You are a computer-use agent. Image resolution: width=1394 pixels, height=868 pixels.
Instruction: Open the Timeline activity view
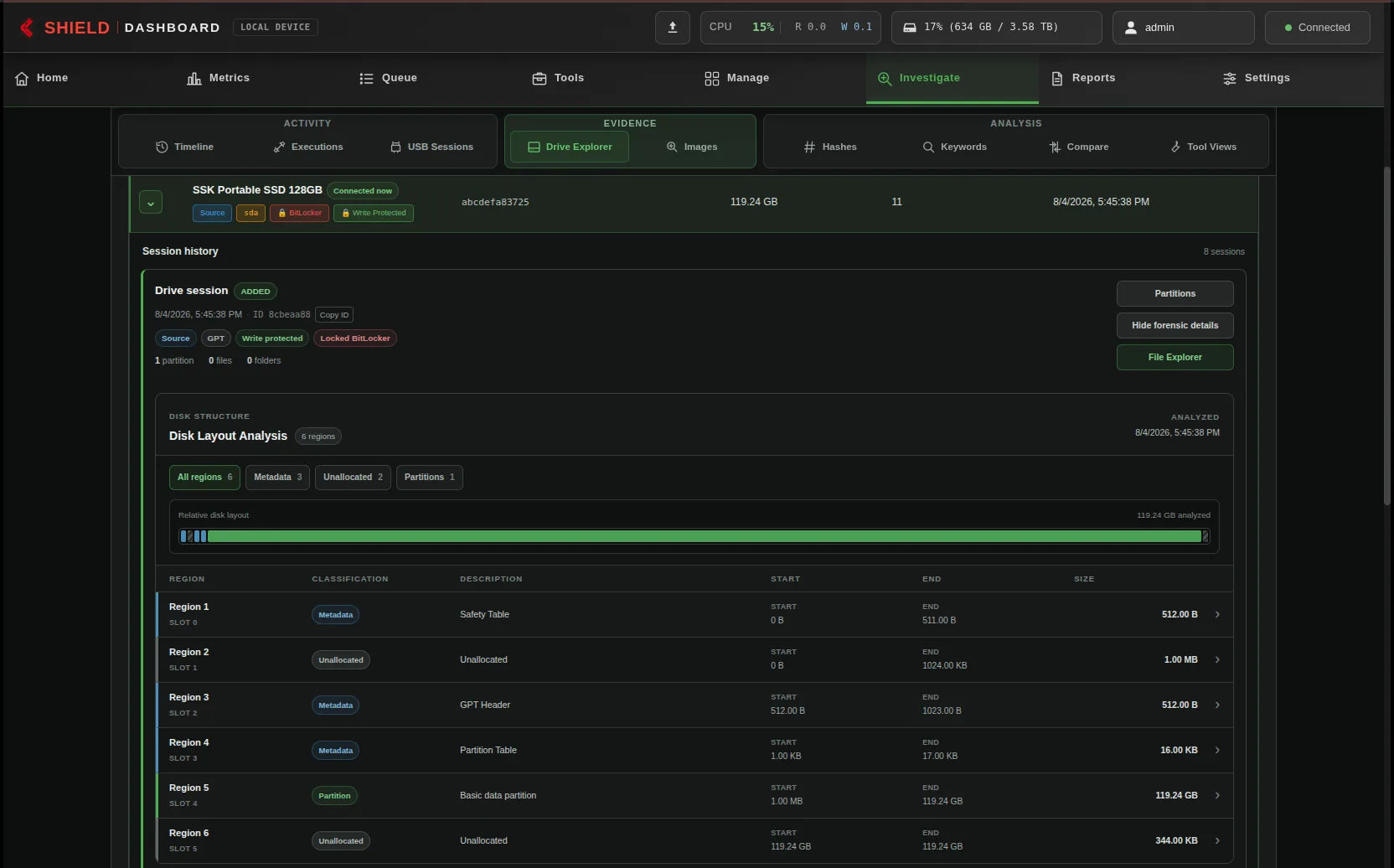point(184,147)
